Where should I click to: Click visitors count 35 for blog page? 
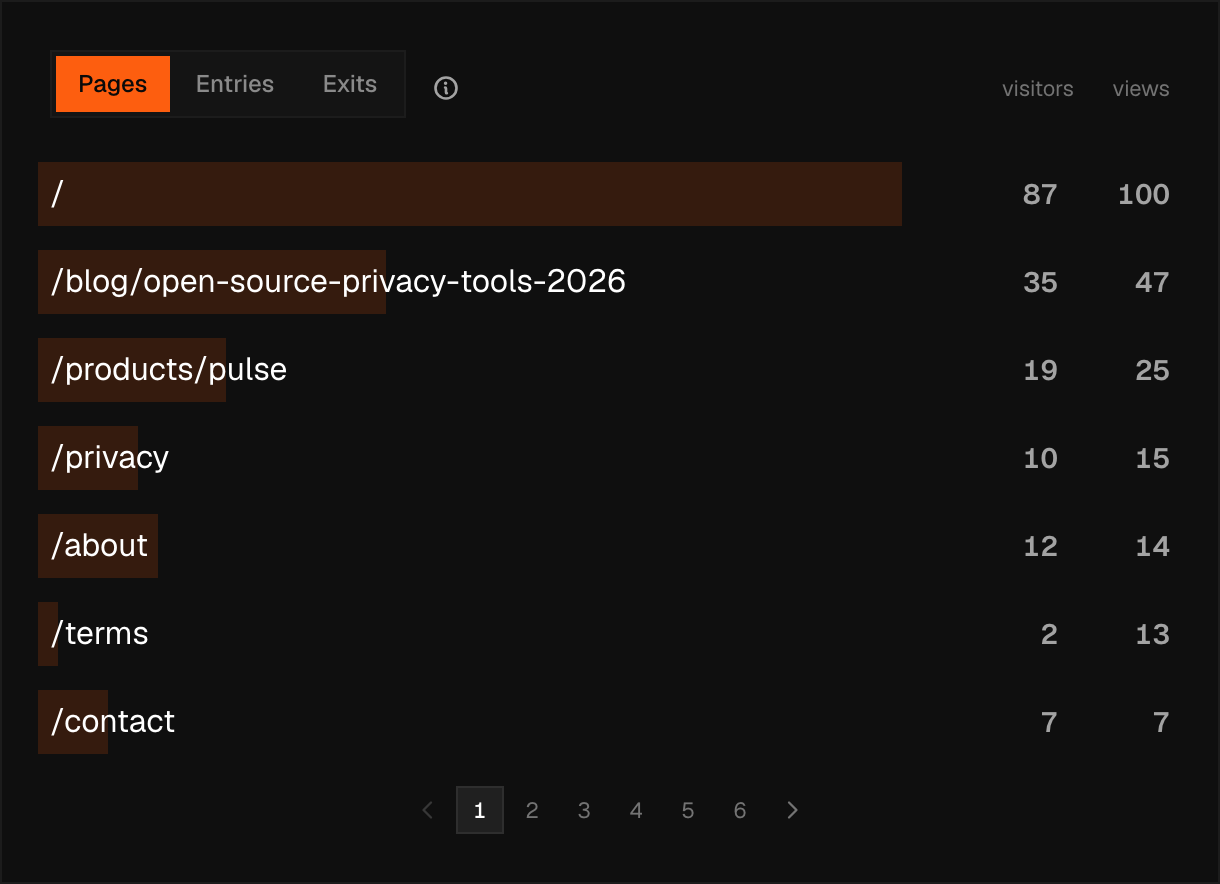(1040, 282)
